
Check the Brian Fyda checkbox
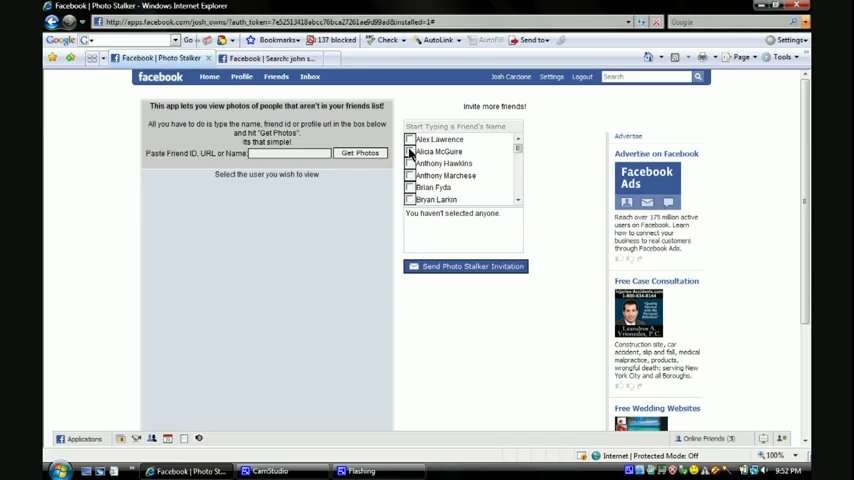[410, 187]
